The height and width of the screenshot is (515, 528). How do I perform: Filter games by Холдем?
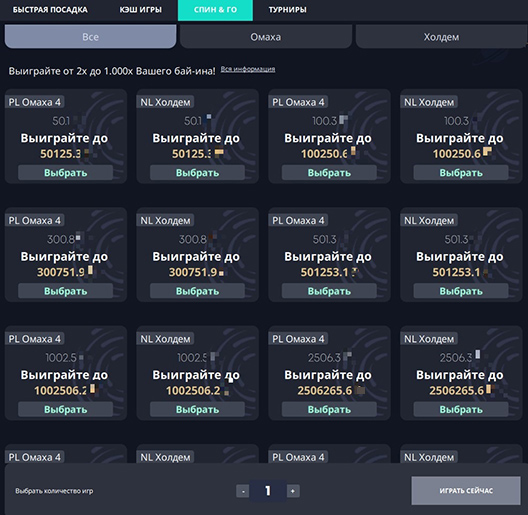click(441, 37)
